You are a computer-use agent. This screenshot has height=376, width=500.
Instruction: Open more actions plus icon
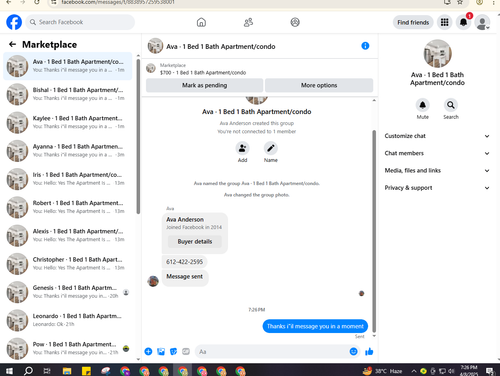pyautogui.click(x=148, y=351)
